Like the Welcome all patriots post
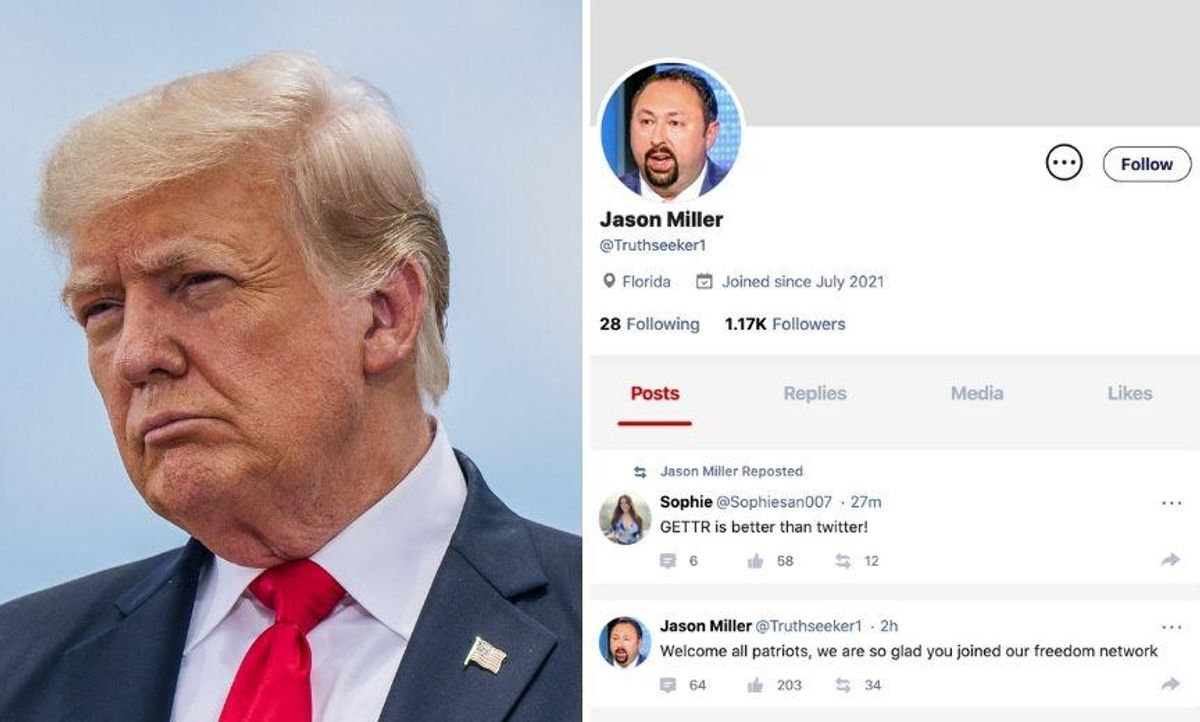Image resolution: width=1200 pixels, height=722 pixels. tap(756, 685)
